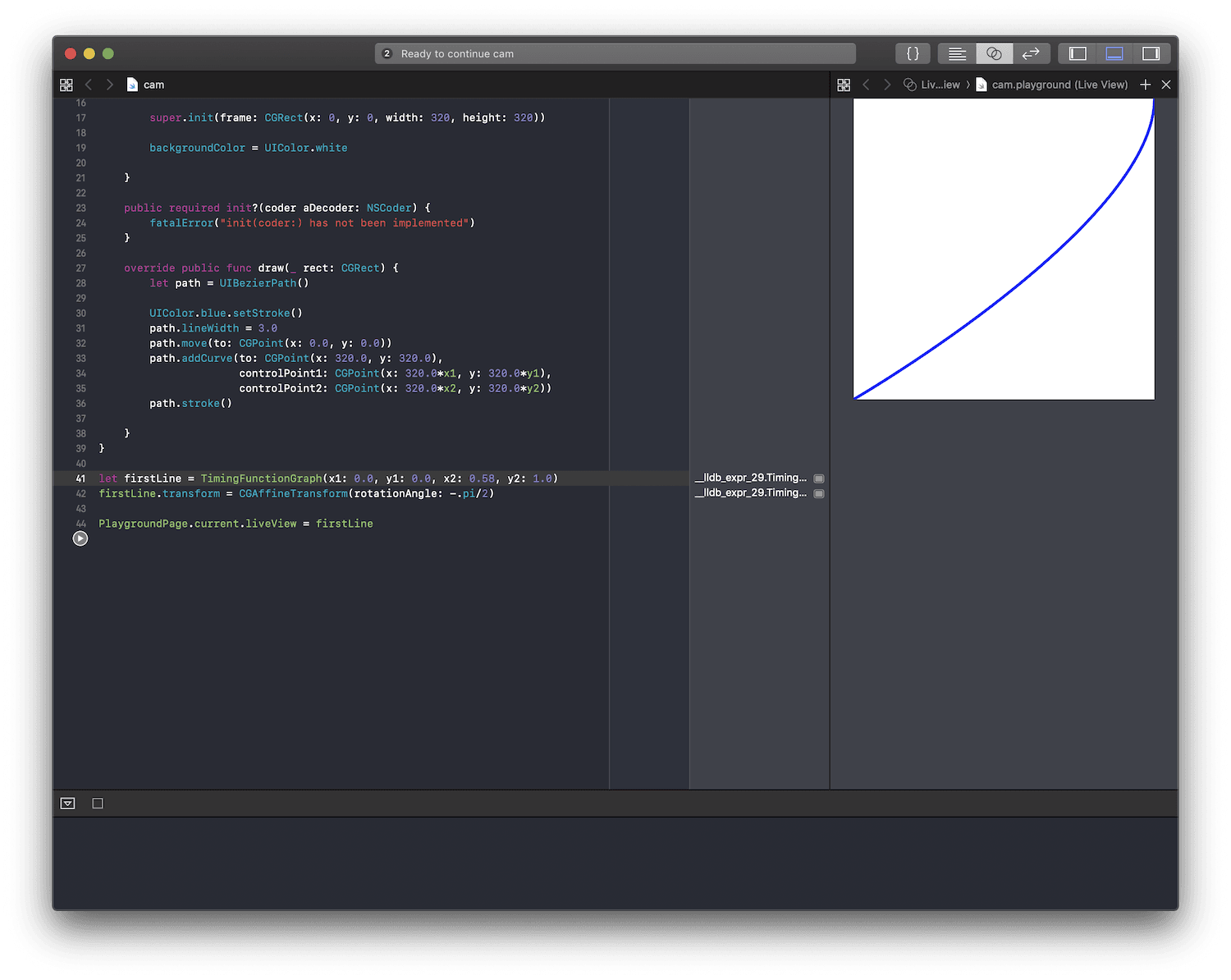Viewport: 1231px width, 980px height.
Task: Click on UIColor.blue.setStroke() in line 30
Action: (226, 313)
